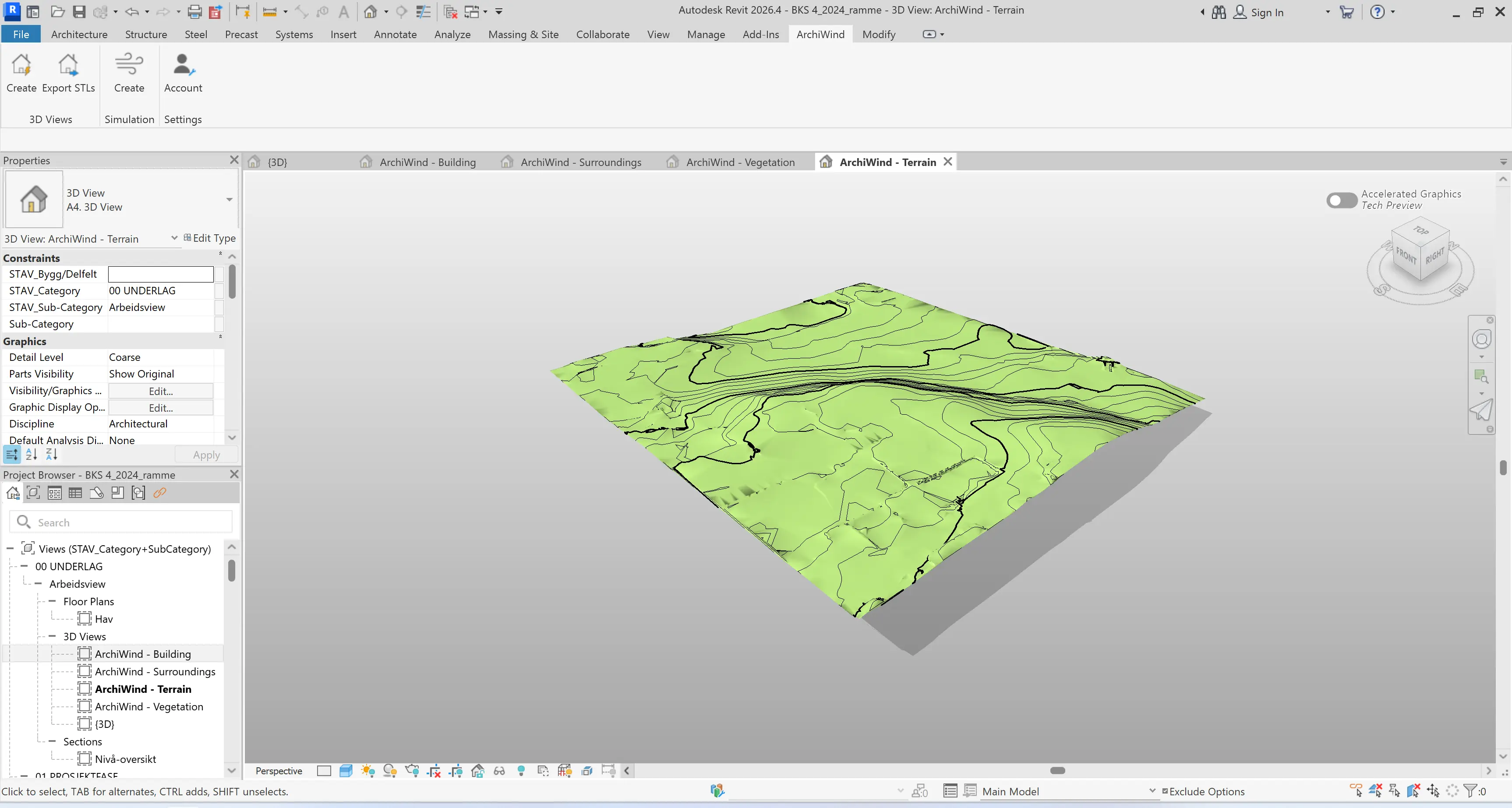
Task: Collapse the Floor Plans node
Action: click(x=52, y=601)
